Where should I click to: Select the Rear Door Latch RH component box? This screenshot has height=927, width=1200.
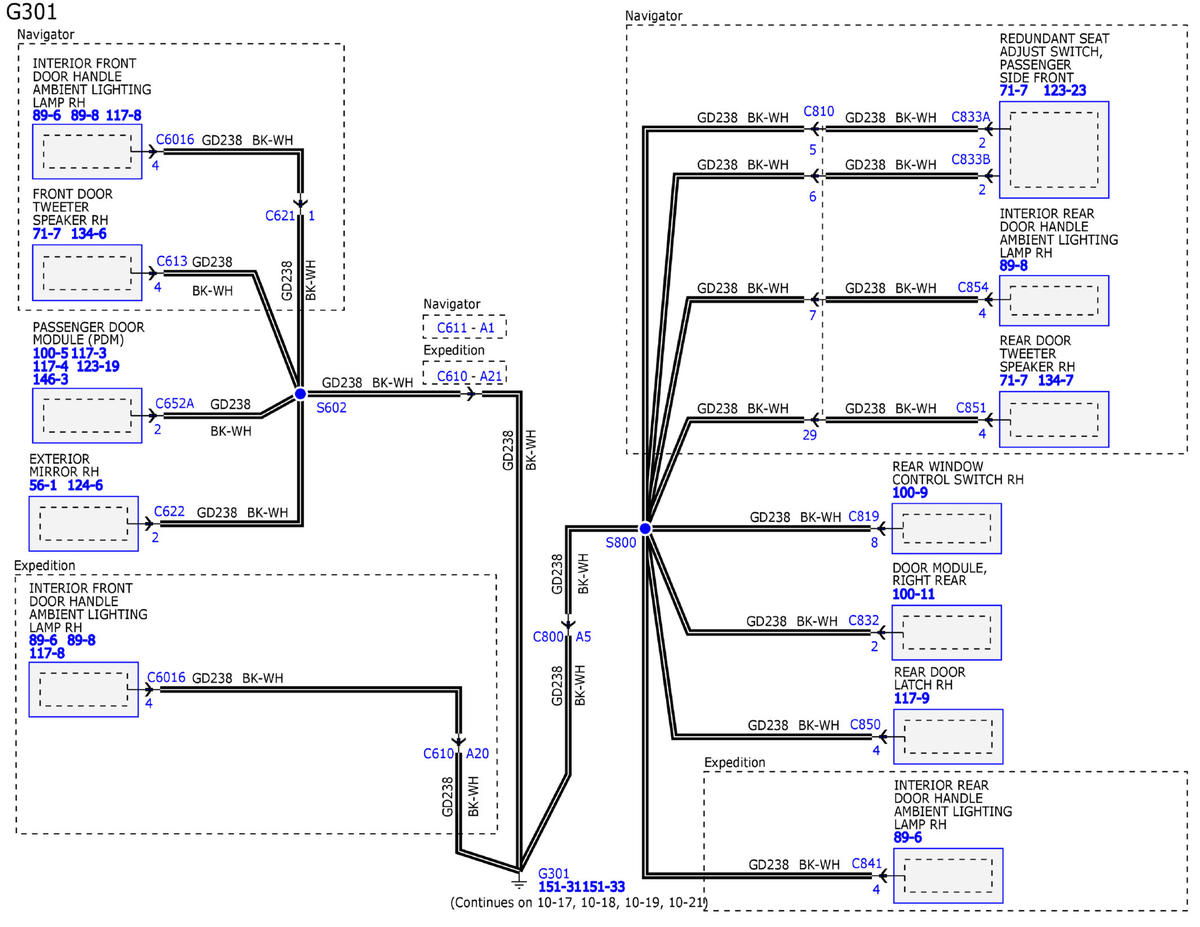pyautogui.click(x=948, y=736)
